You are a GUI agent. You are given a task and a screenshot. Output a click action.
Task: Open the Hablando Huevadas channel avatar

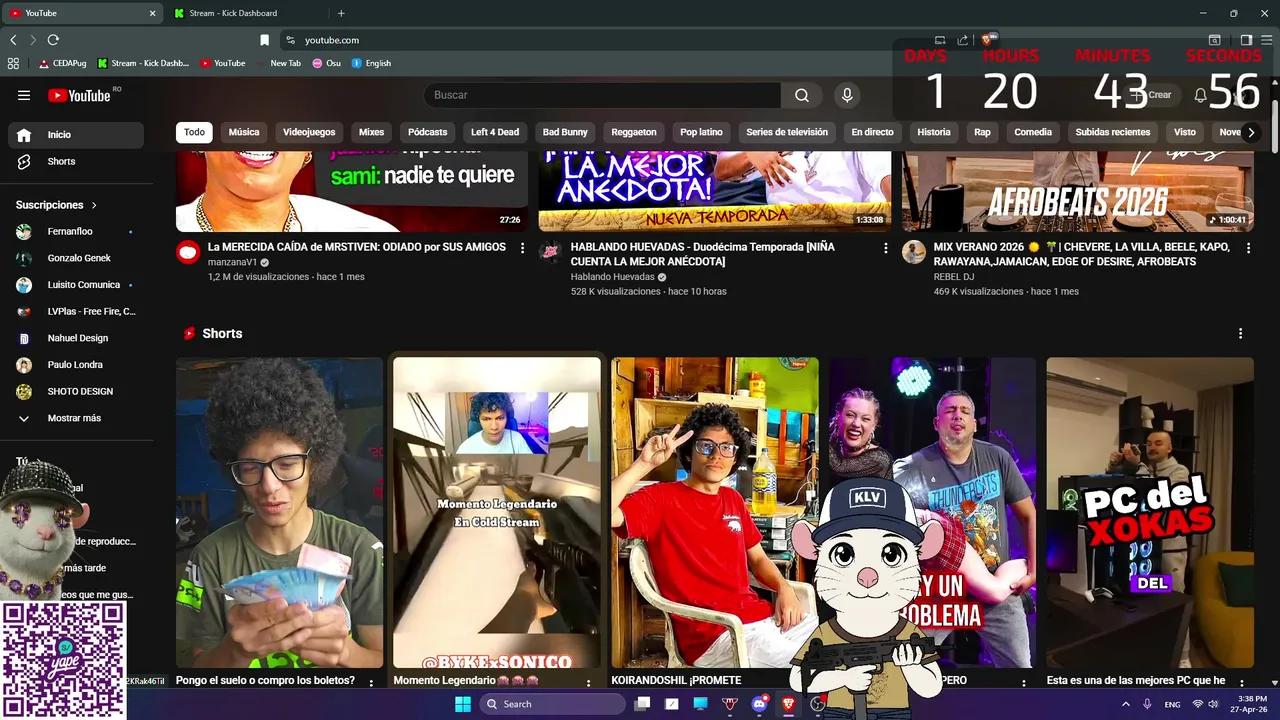pos(550,252)
